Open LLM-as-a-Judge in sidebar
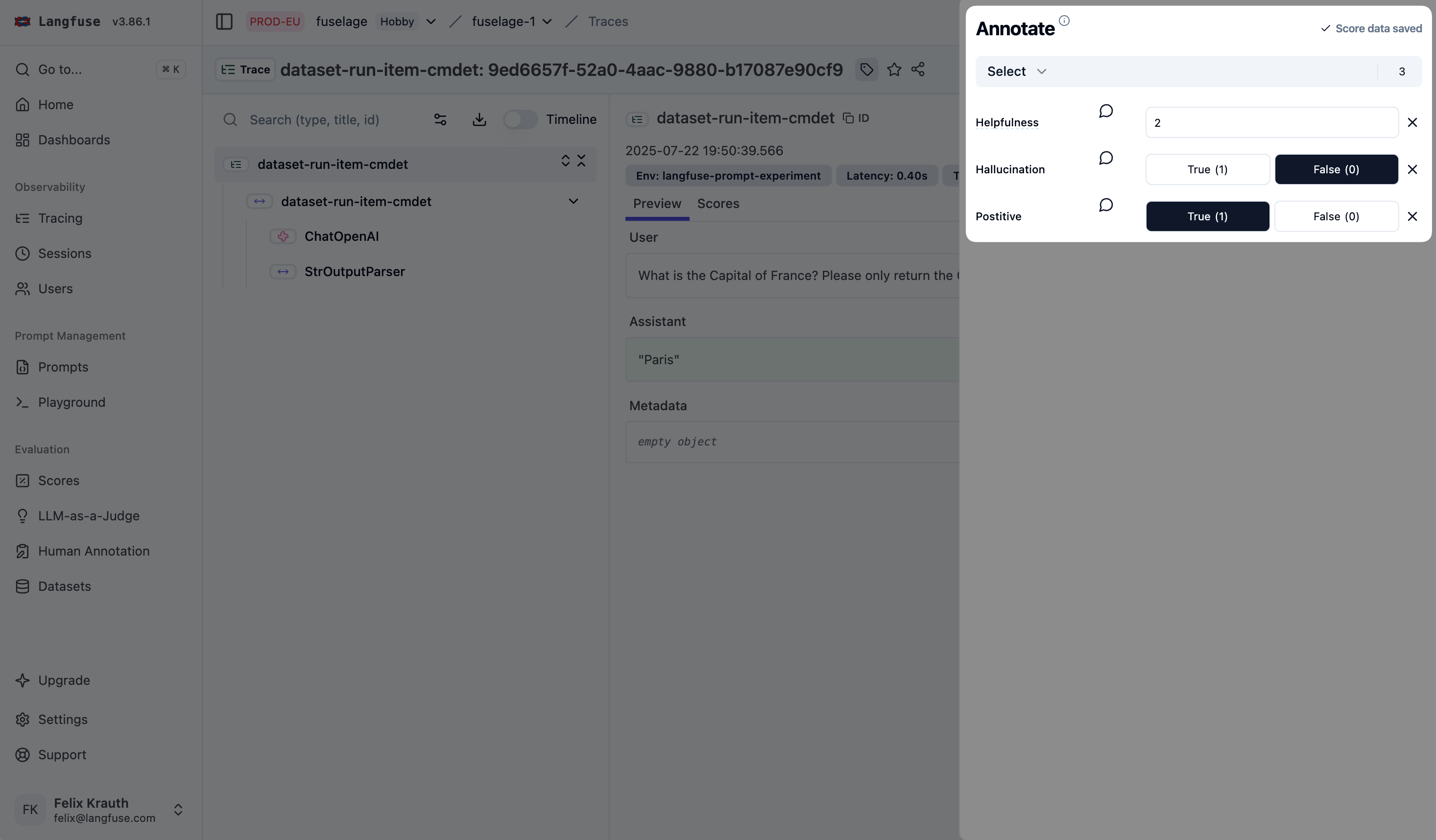Viewport: 1436px width, 840px height. [88, 516]
